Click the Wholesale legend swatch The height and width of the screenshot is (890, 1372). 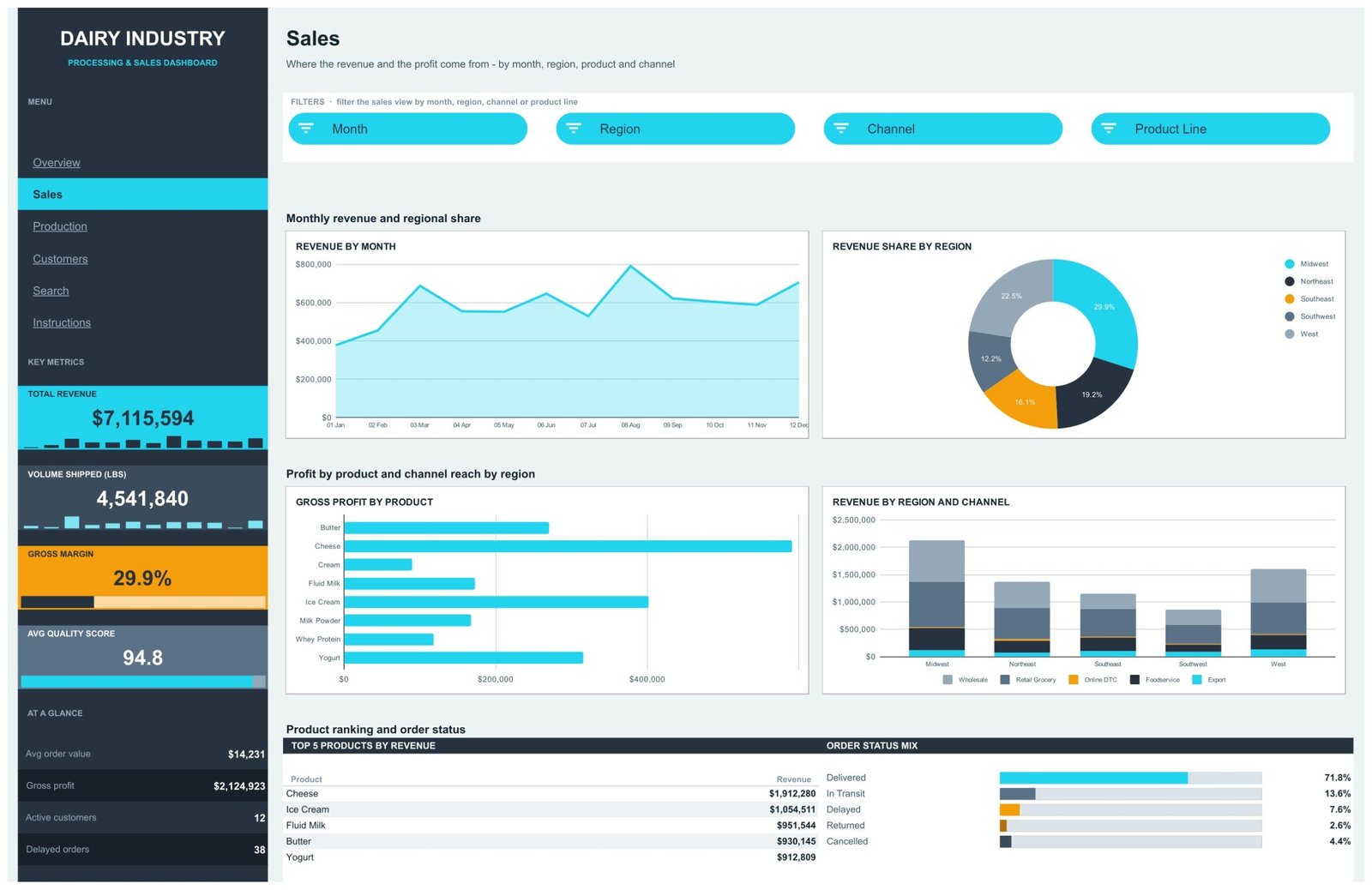948,680
